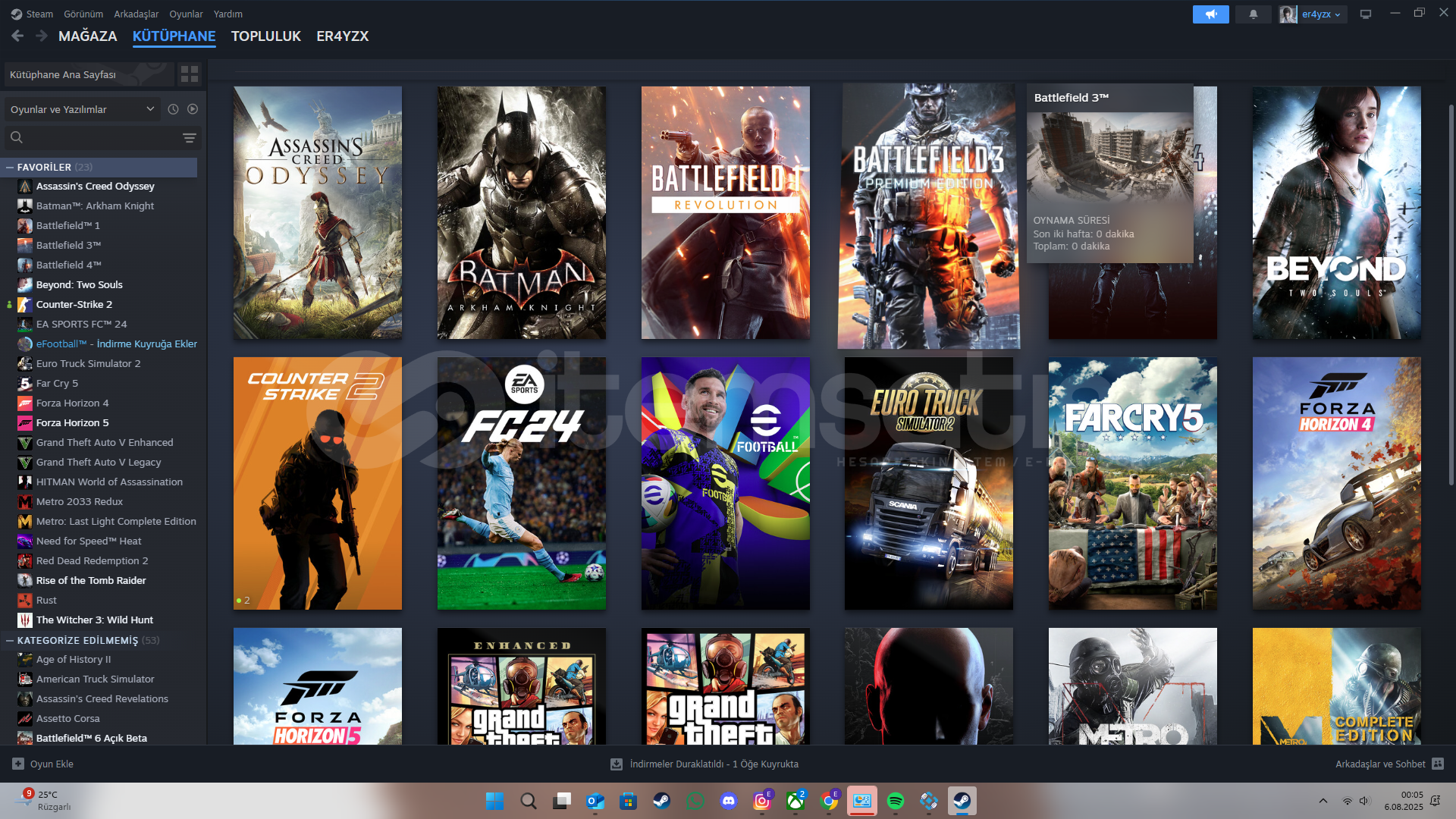Click Kütüphane Ana Sayfası button
Screen dimensions: 1456x819
[89, 74]
